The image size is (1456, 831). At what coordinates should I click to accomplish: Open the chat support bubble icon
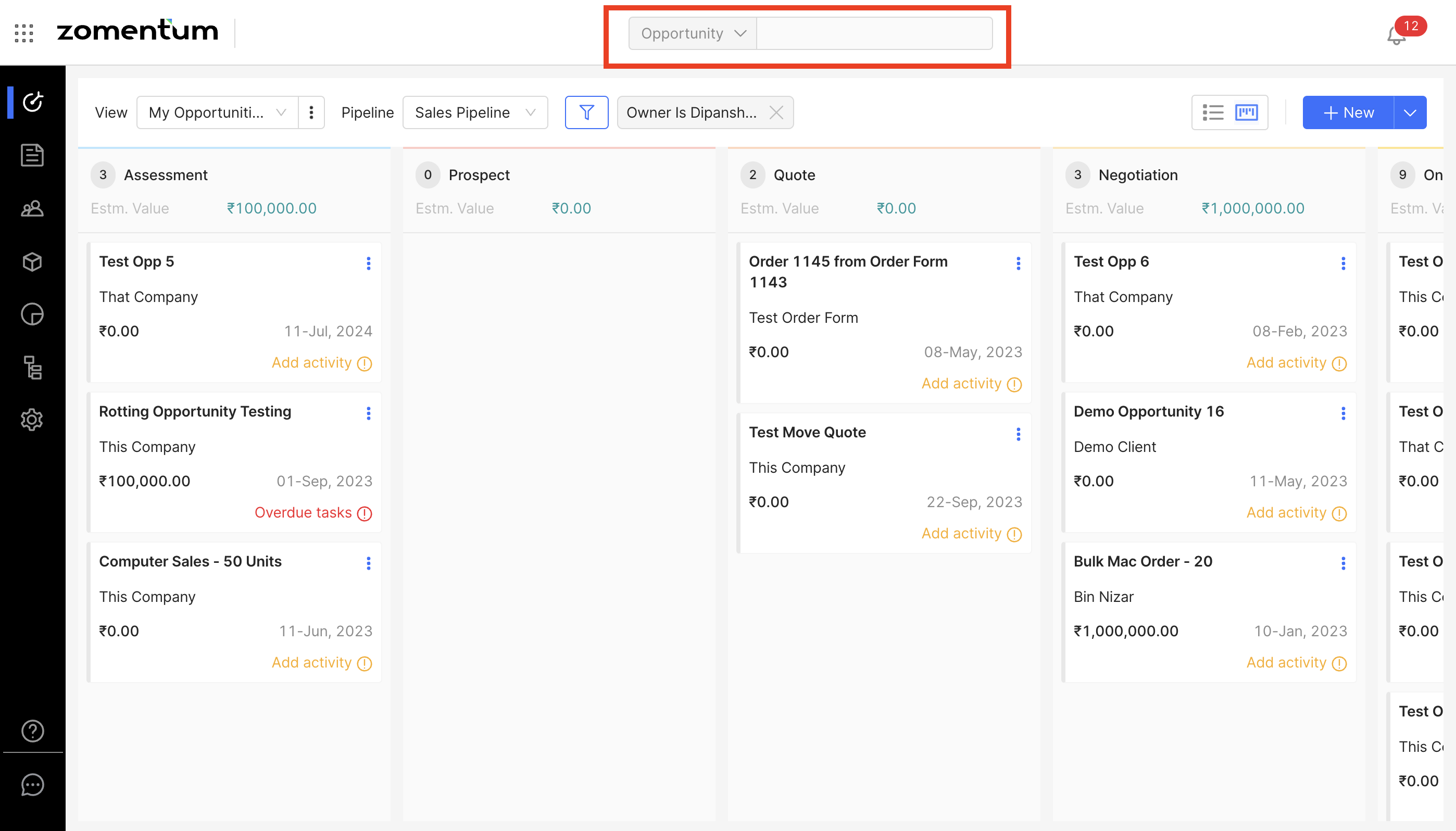pos(32,785)
